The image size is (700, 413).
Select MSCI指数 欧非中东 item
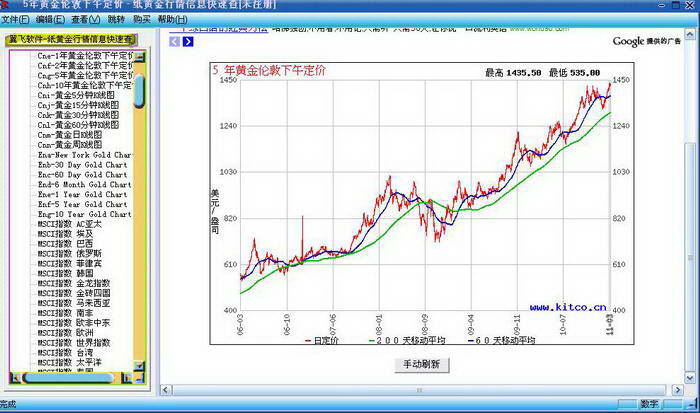pos(74,323)
